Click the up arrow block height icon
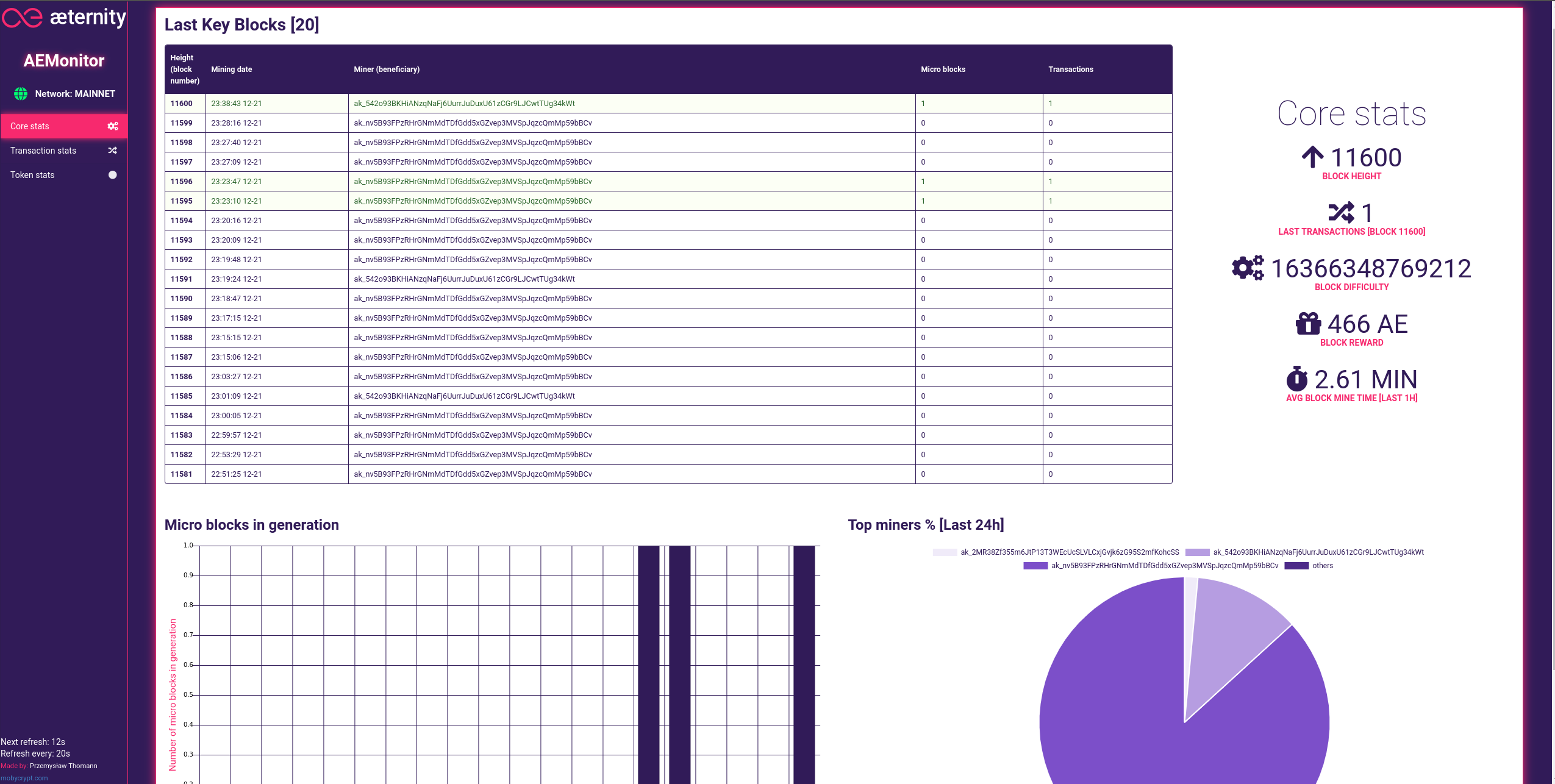The width and height of the screenshot is (1555, 784). (1312, 157)
